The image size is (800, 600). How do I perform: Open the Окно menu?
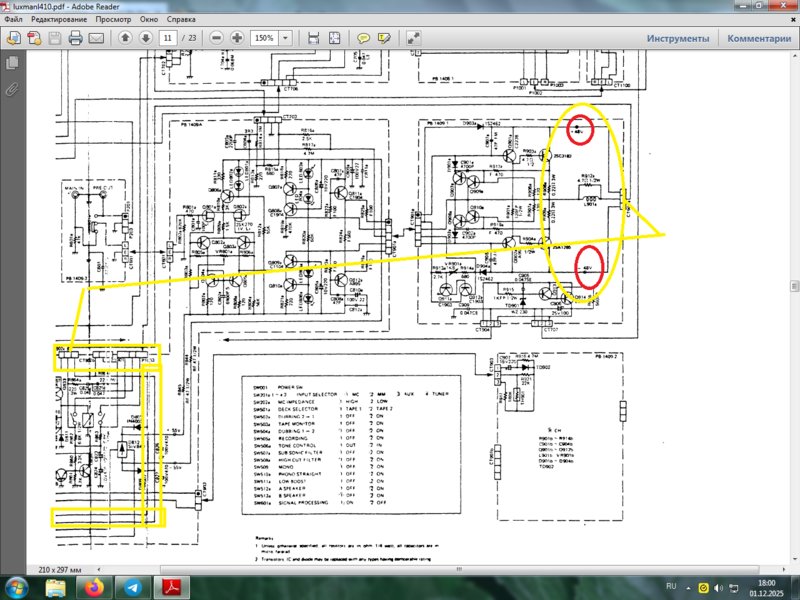pos(149,19)
